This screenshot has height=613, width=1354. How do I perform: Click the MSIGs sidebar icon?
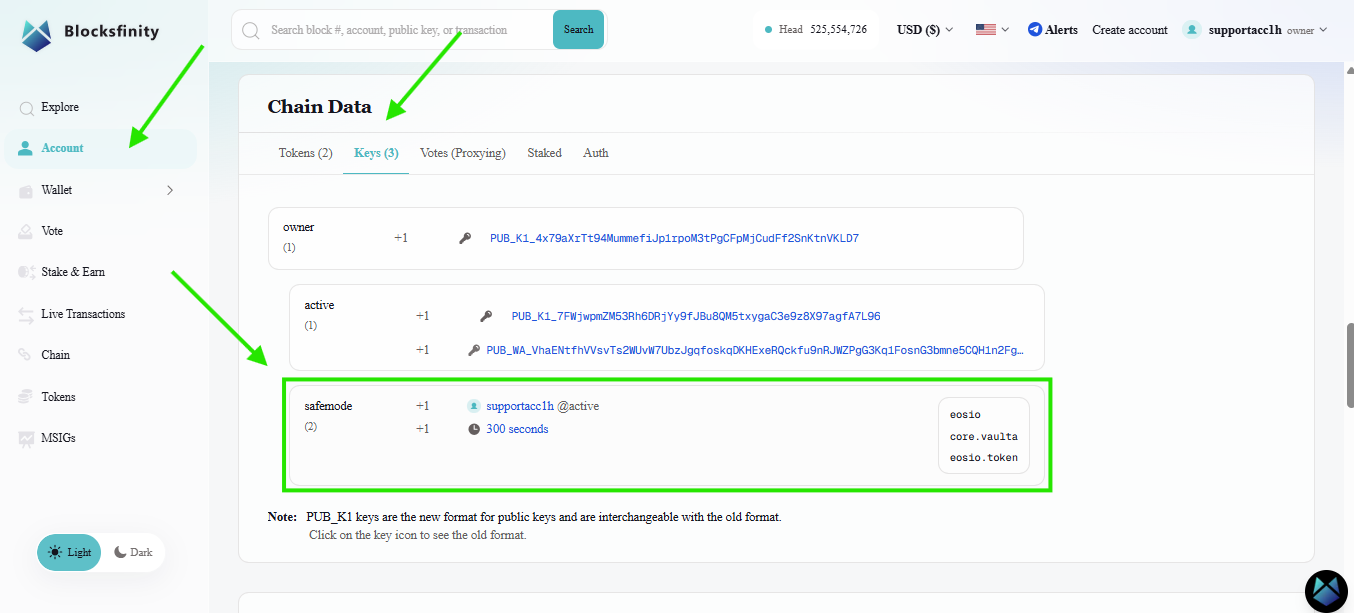pos(26,438)
